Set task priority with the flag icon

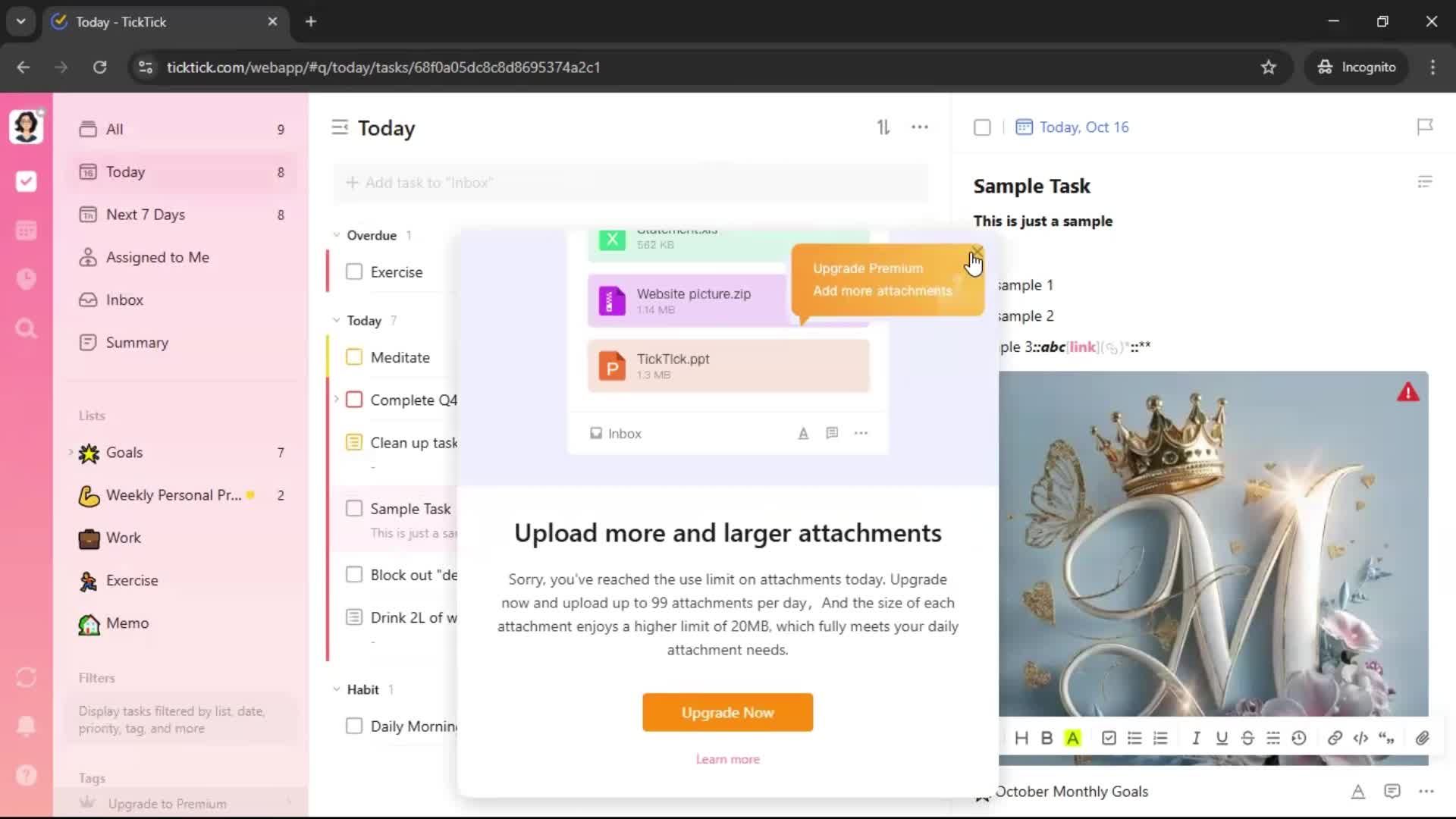(1425, 127)
